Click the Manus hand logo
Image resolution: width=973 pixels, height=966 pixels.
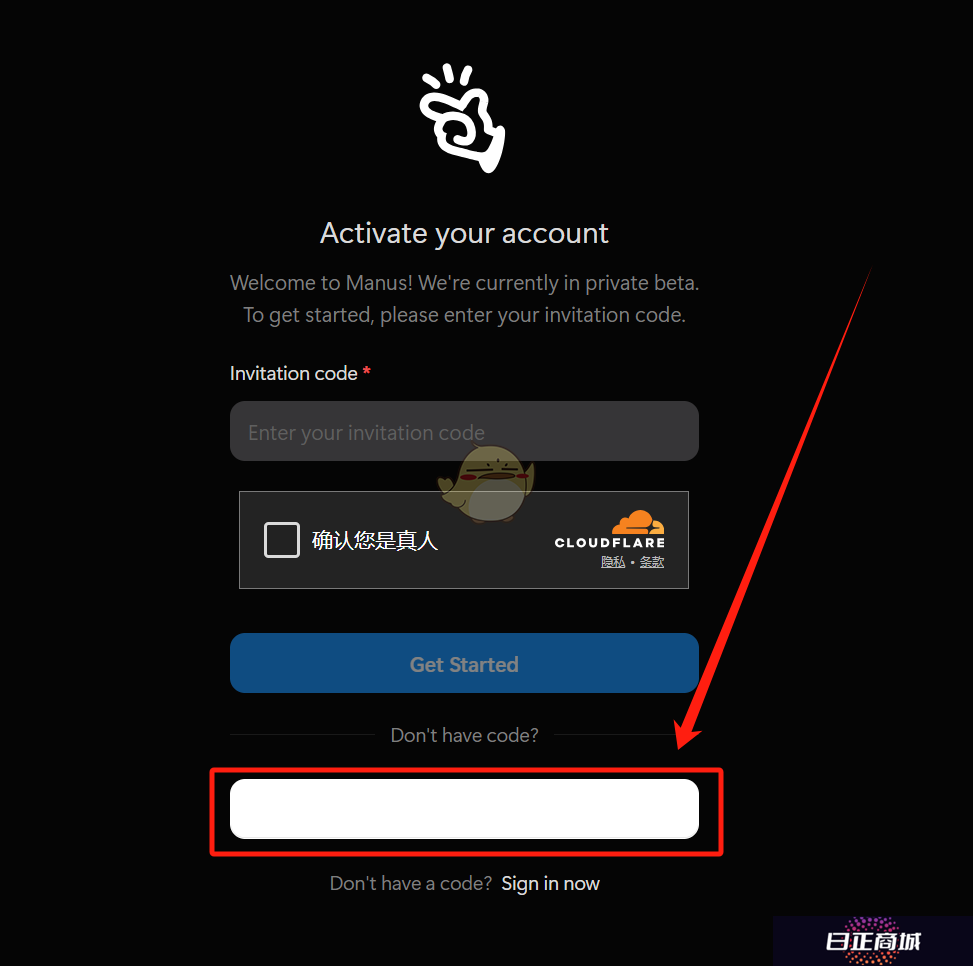pos(462,118)
